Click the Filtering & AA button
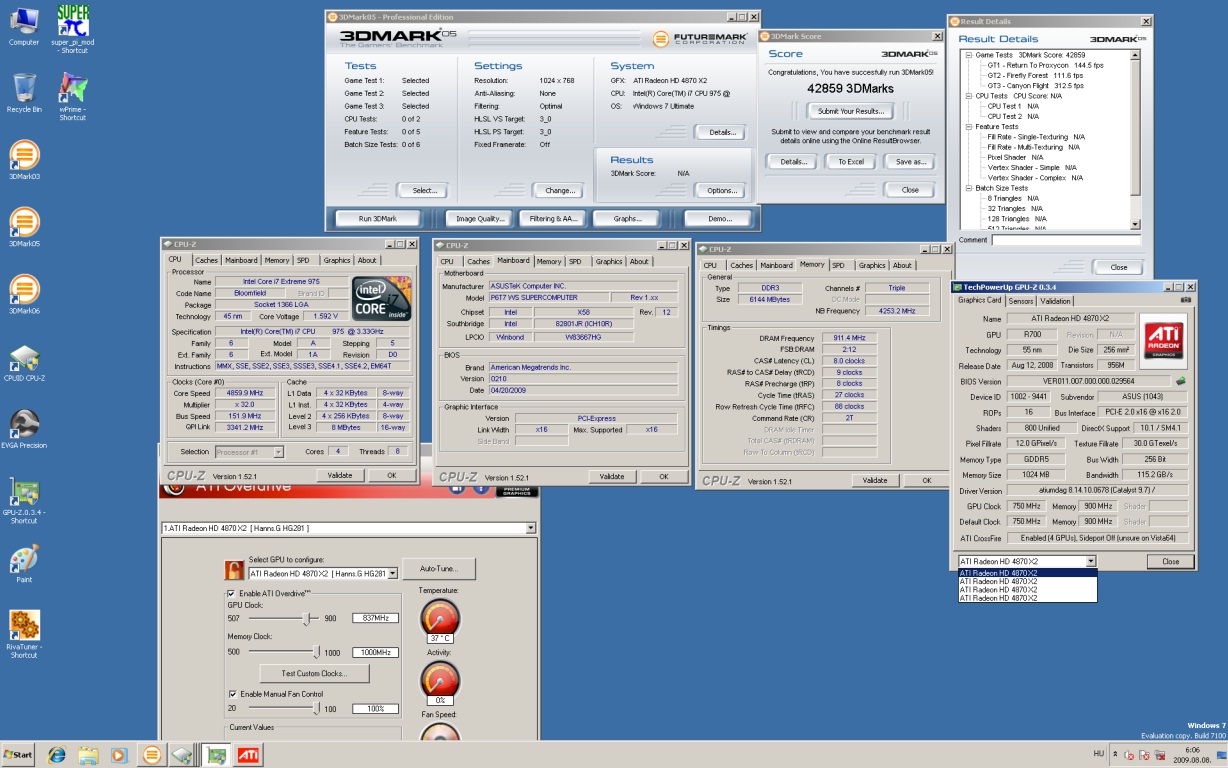This screenshot has height=768, width=1228. 553,218
